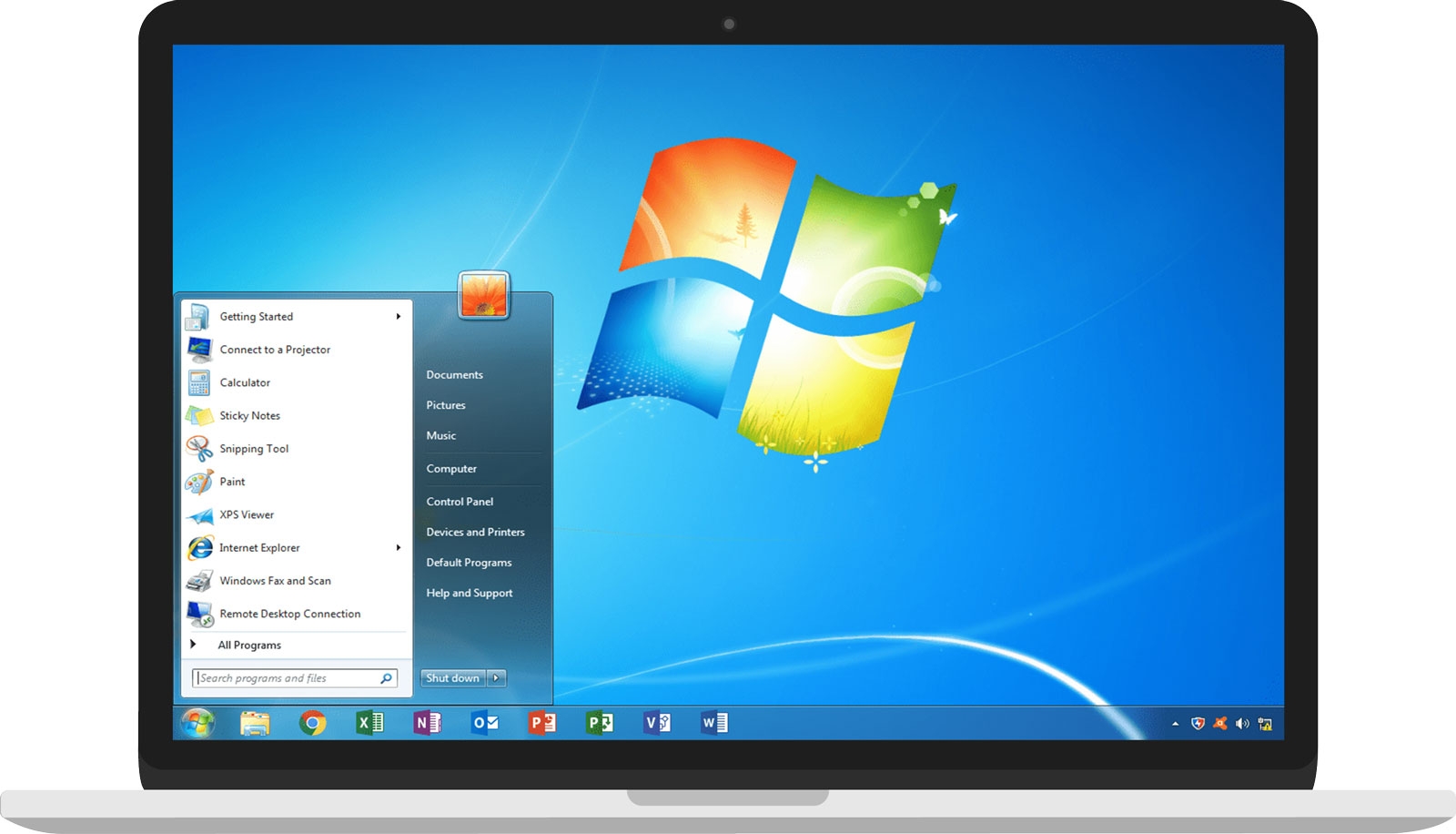The image size is (1456, 834).
Task: Show hidden system tray icons
Action: click(1175, 724)
